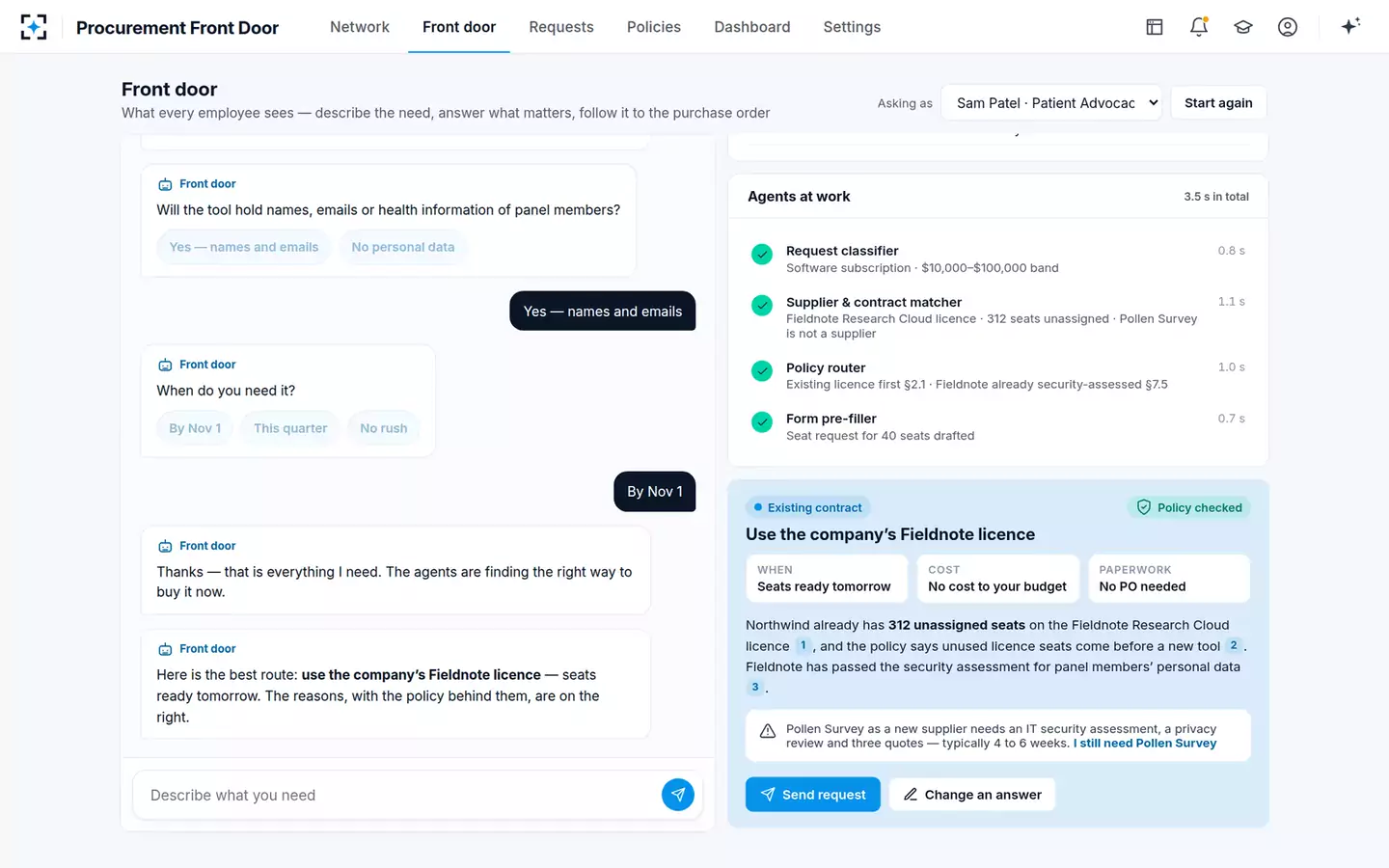Go to the Network tab

[360, 27]
